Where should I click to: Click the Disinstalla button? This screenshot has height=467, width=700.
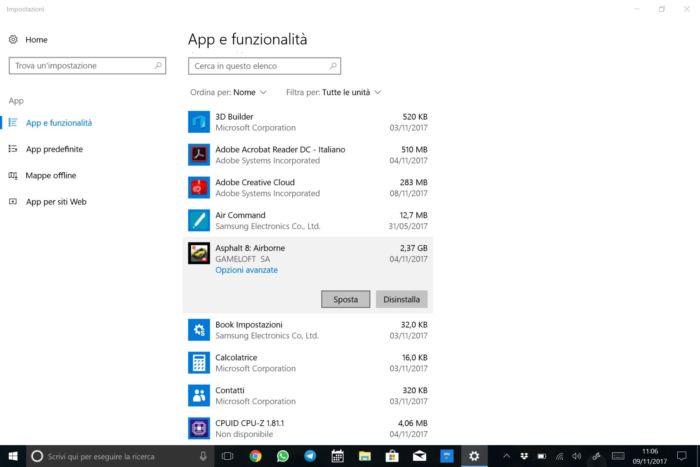tap(401, 299)
